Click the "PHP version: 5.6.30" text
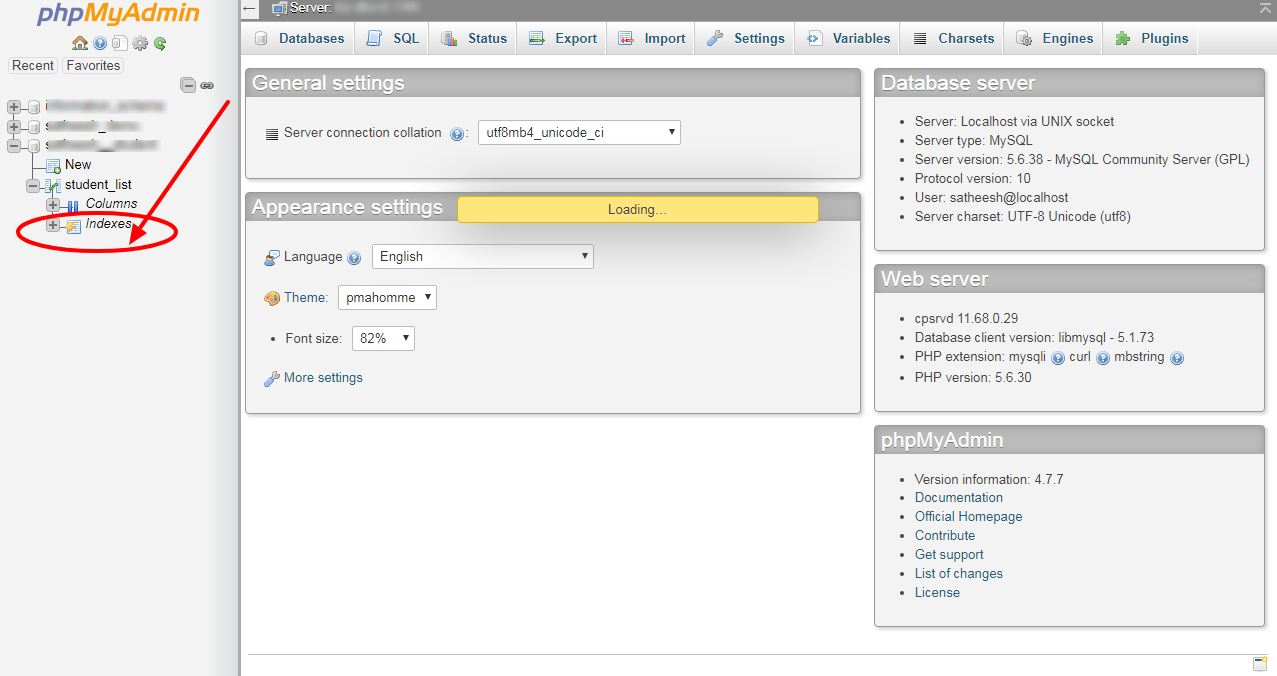Image resolution: width=1277 pixels, height=676 pixels. [973, 378]
